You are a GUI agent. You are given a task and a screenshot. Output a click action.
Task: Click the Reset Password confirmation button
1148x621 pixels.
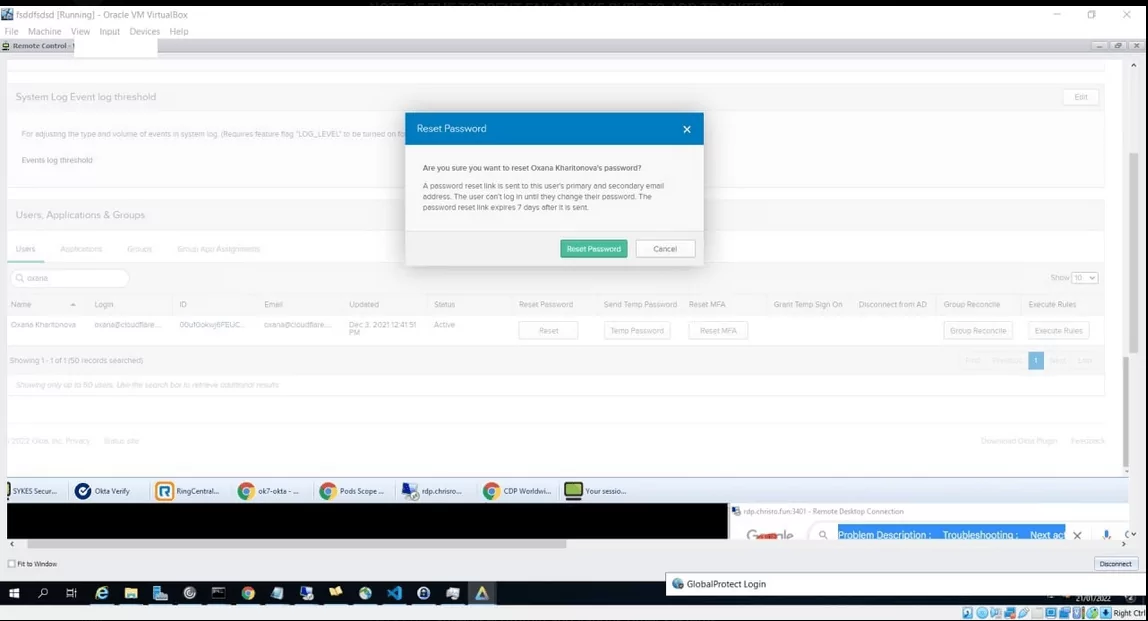click(x=593, y=248)
